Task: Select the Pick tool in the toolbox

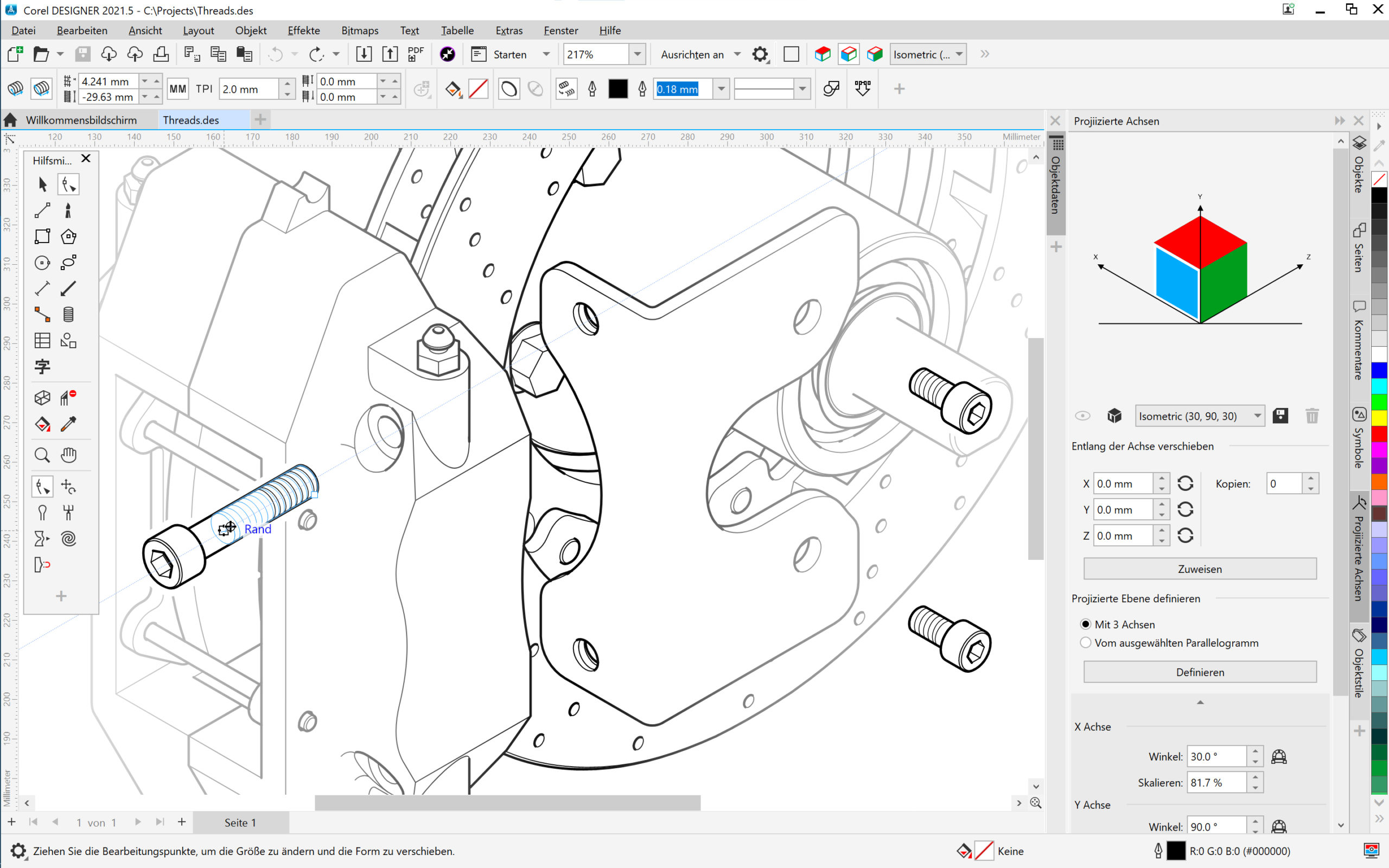Action: 42,184
